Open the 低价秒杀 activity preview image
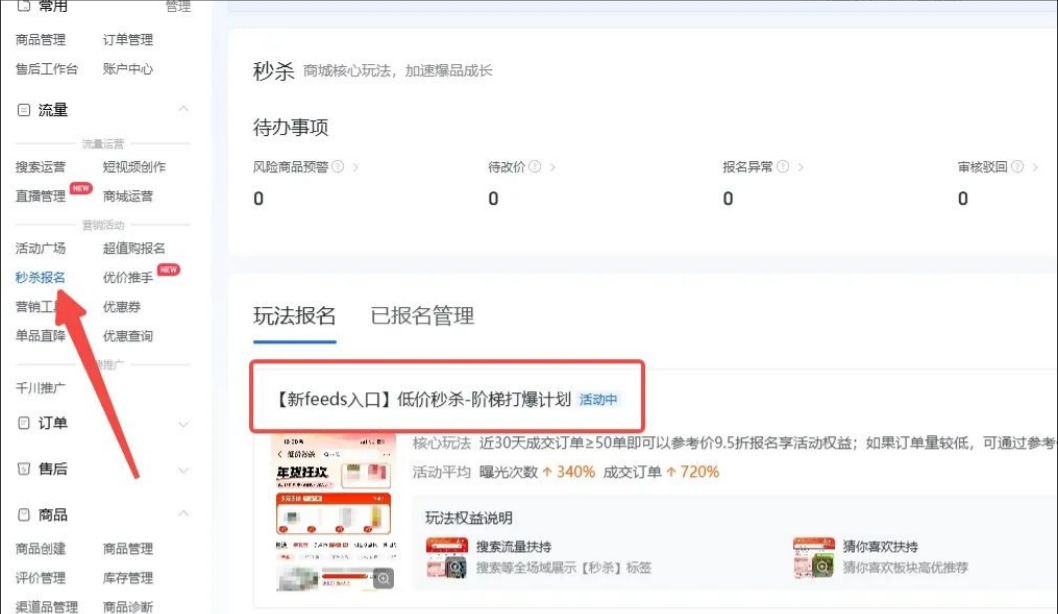Viewport: 1058px width, 614px height. (x=333, y=514)
